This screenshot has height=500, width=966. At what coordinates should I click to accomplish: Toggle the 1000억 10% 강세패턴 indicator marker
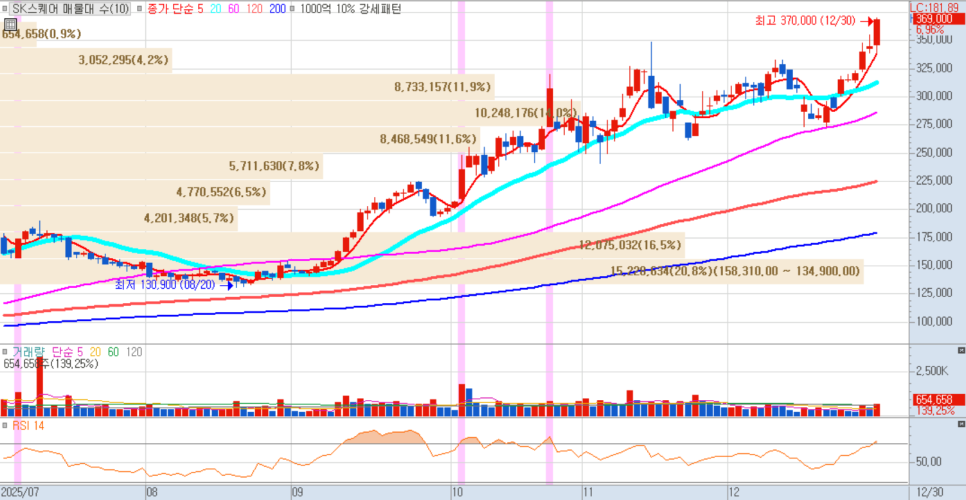291,9
